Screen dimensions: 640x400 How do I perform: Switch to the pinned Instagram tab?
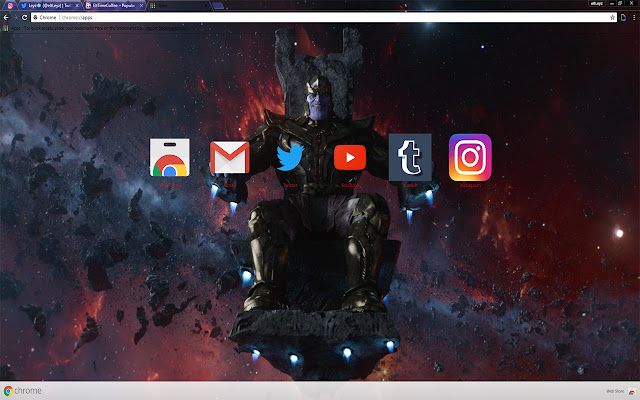[x=10, y=6]
